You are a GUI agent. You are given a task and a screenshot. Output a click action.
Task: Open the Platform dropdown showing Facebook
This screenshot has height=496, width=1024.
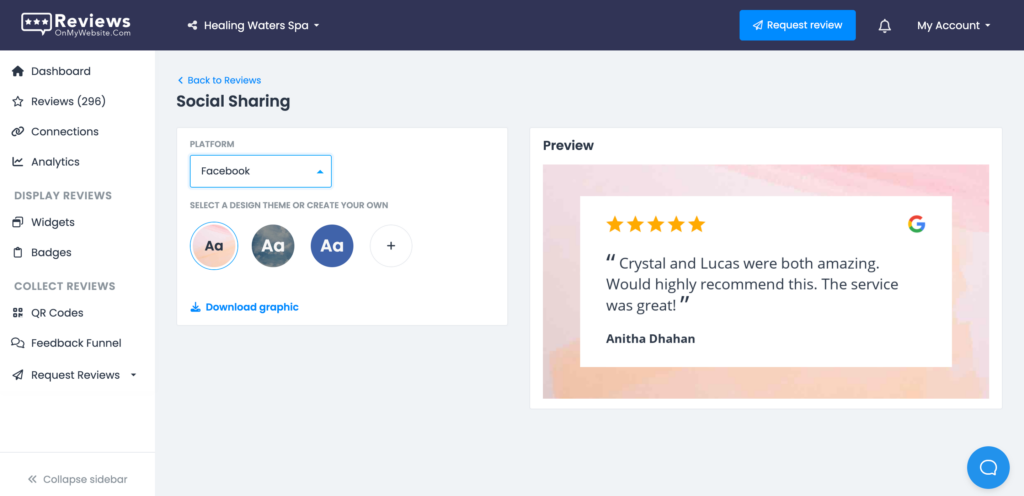point(261,171)
